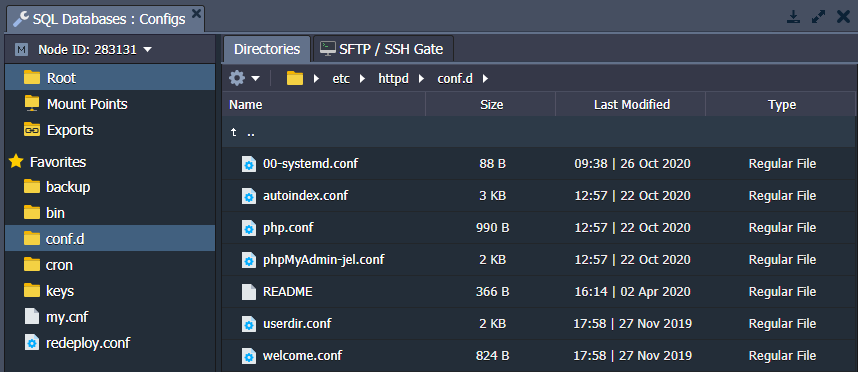Open Exports in the sidebar
Viewport: 858px width, 372px height.
pos(70,130)
